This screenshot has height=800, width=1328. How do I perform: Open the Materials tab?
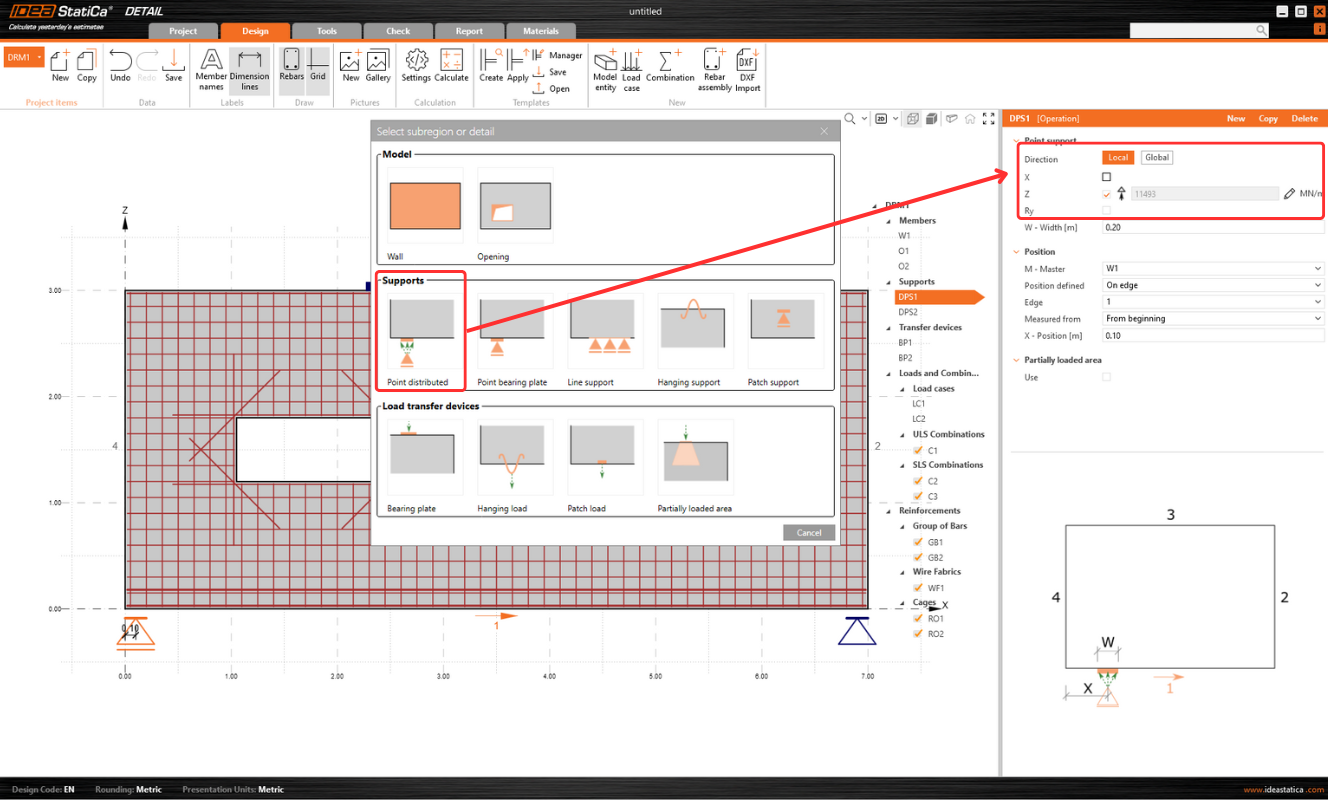[x=541, y=31]
